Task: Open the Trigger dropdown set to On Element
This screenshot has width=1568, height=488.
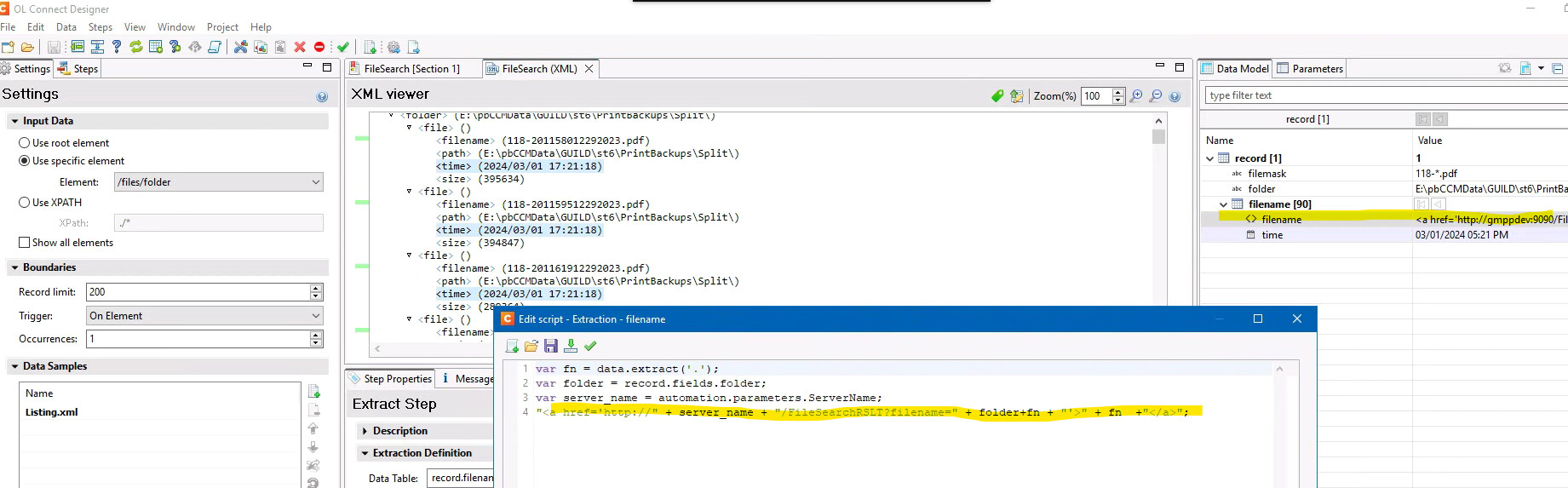Action: point(315,316)
